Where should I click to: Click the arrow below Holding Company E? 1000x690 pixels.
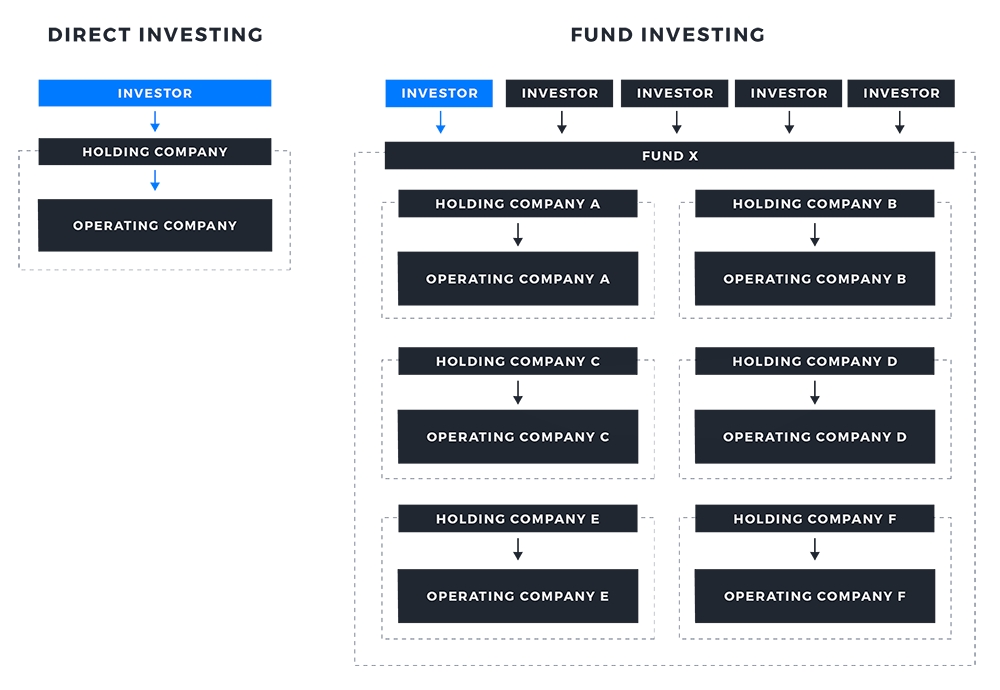tap(517, 550)
